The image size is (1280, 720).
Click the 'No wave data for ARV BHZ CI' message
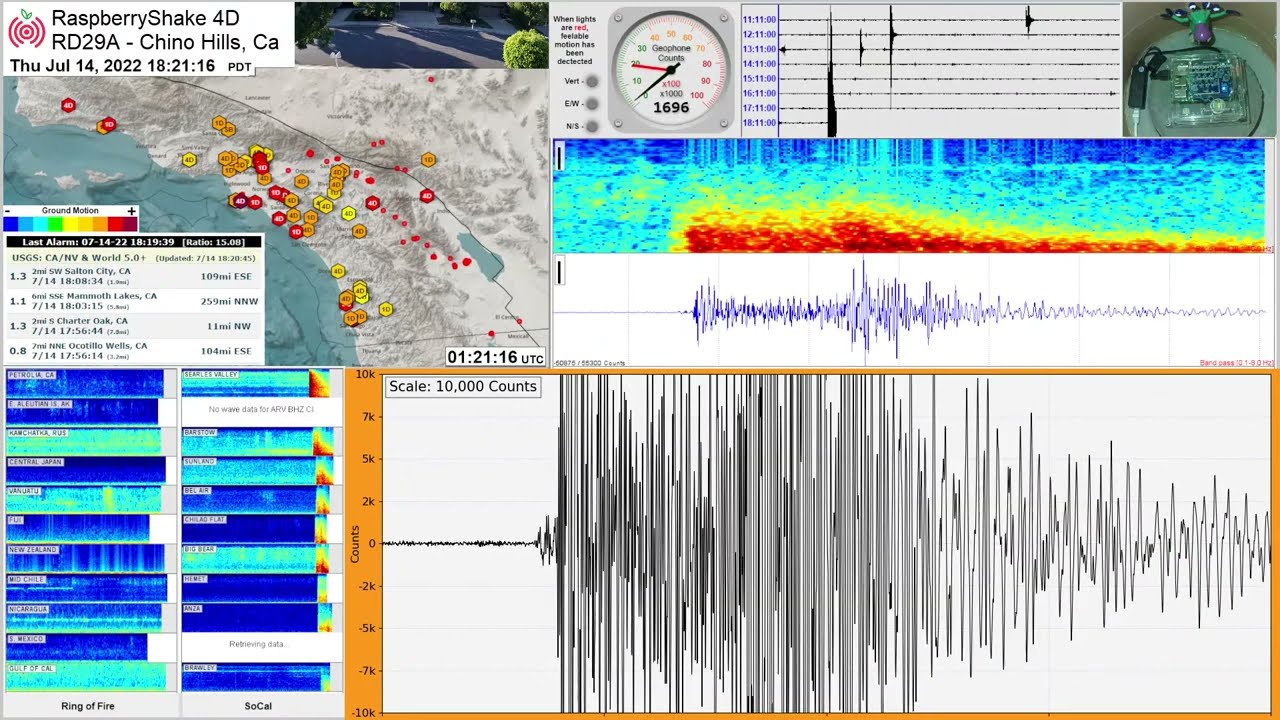(x=261, y=410)
